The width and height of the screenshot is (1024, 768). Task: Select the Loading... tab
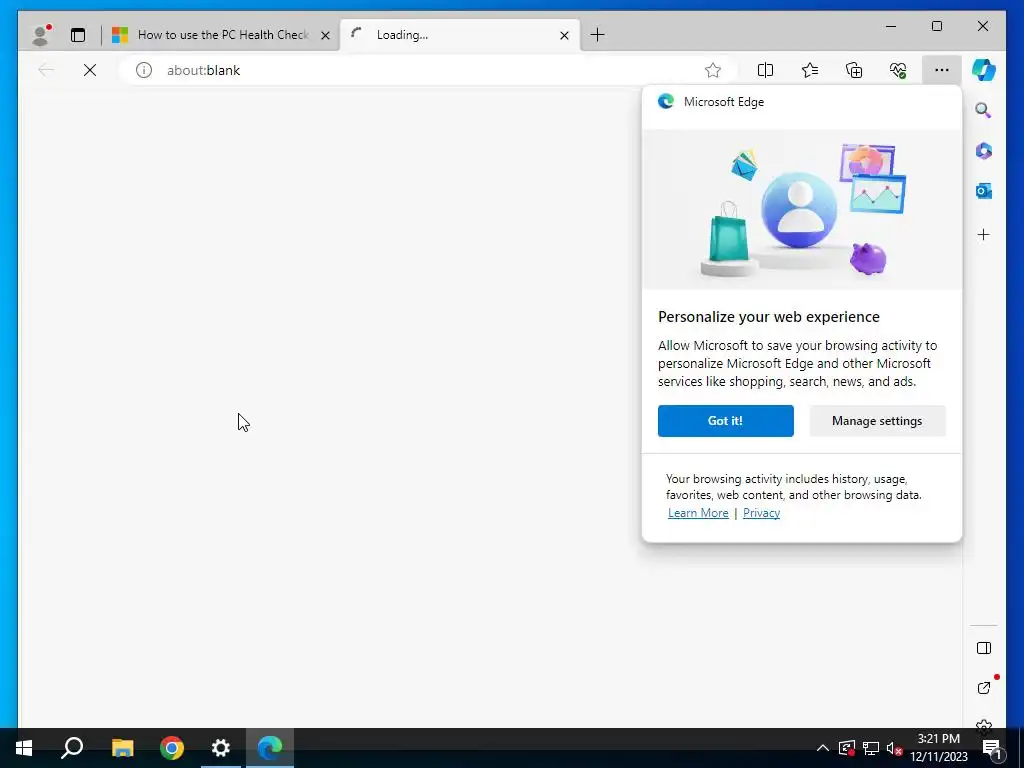(x=460, y=35)
